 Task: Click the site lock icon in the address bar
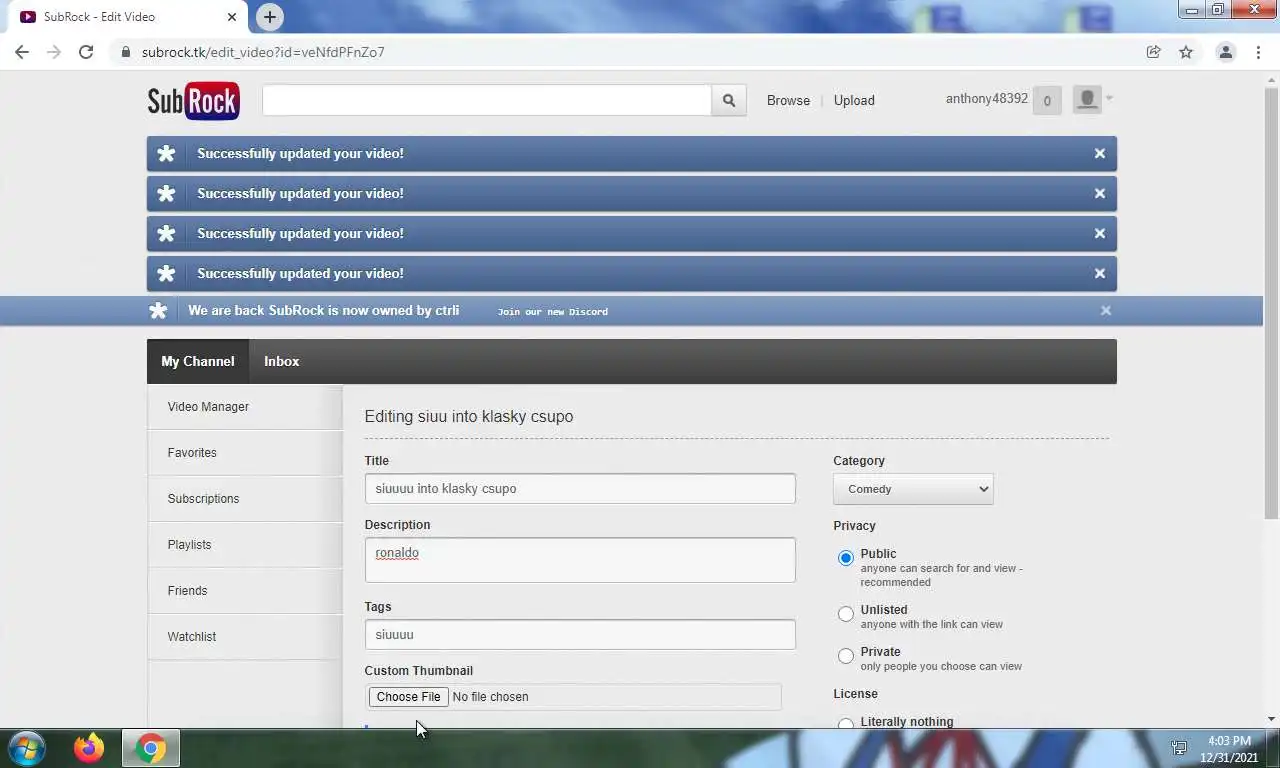(125, 52)
